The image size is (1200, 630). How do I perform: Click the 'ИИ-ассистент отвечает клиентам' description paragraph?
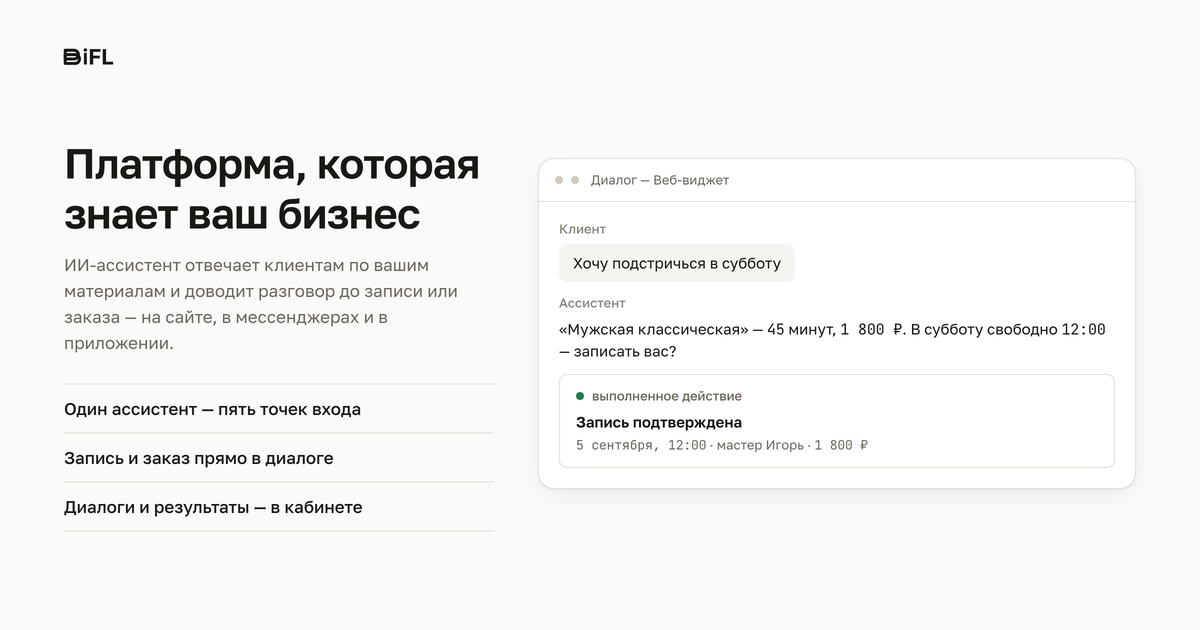262,304
